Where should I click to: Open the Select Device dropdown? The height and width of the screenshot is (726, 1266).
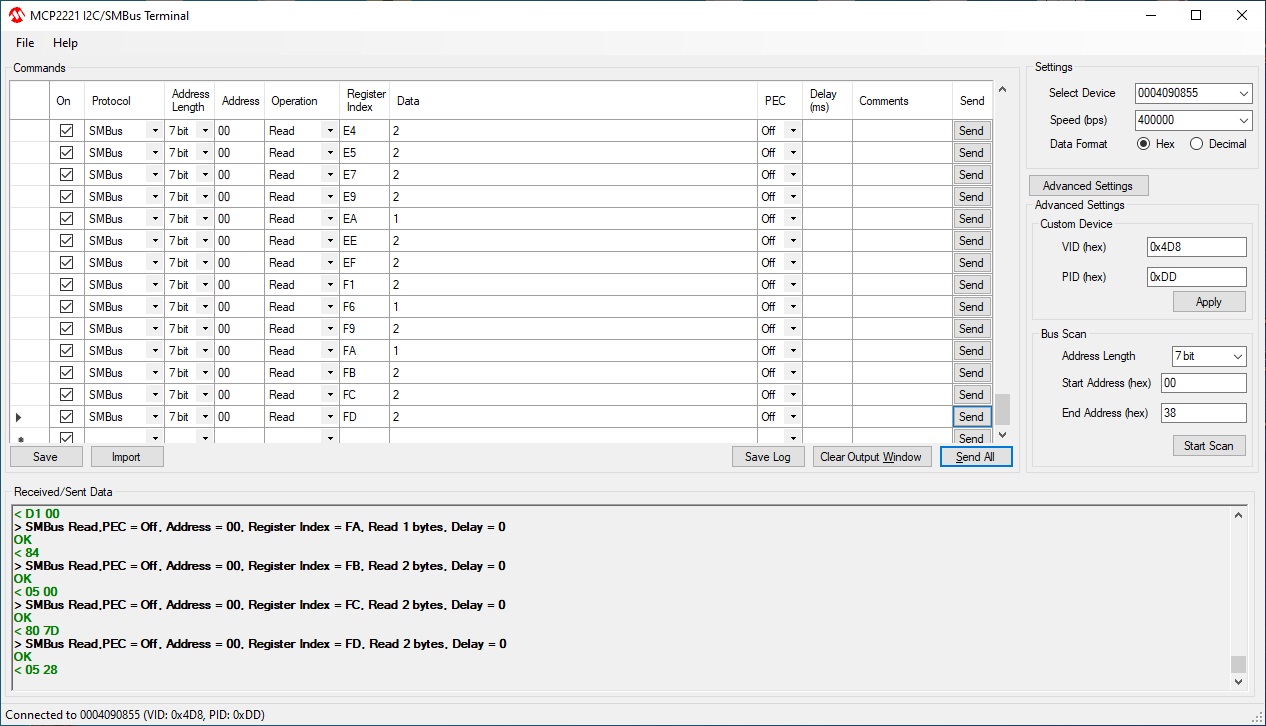(1243, 93)
